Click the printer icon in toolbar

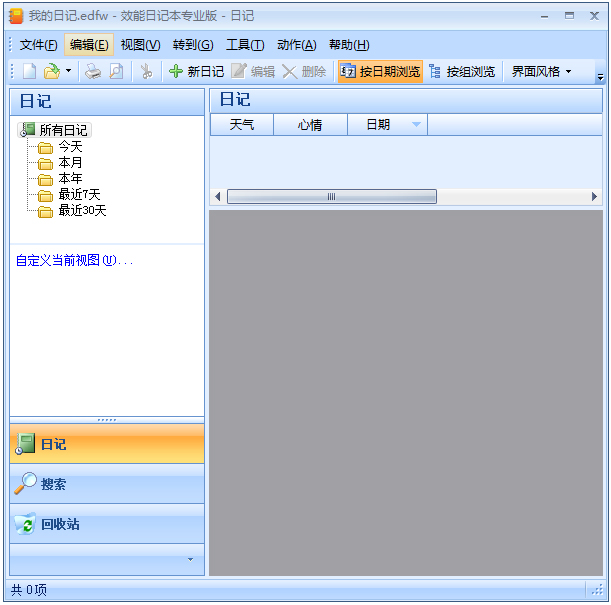pos(93,71)
